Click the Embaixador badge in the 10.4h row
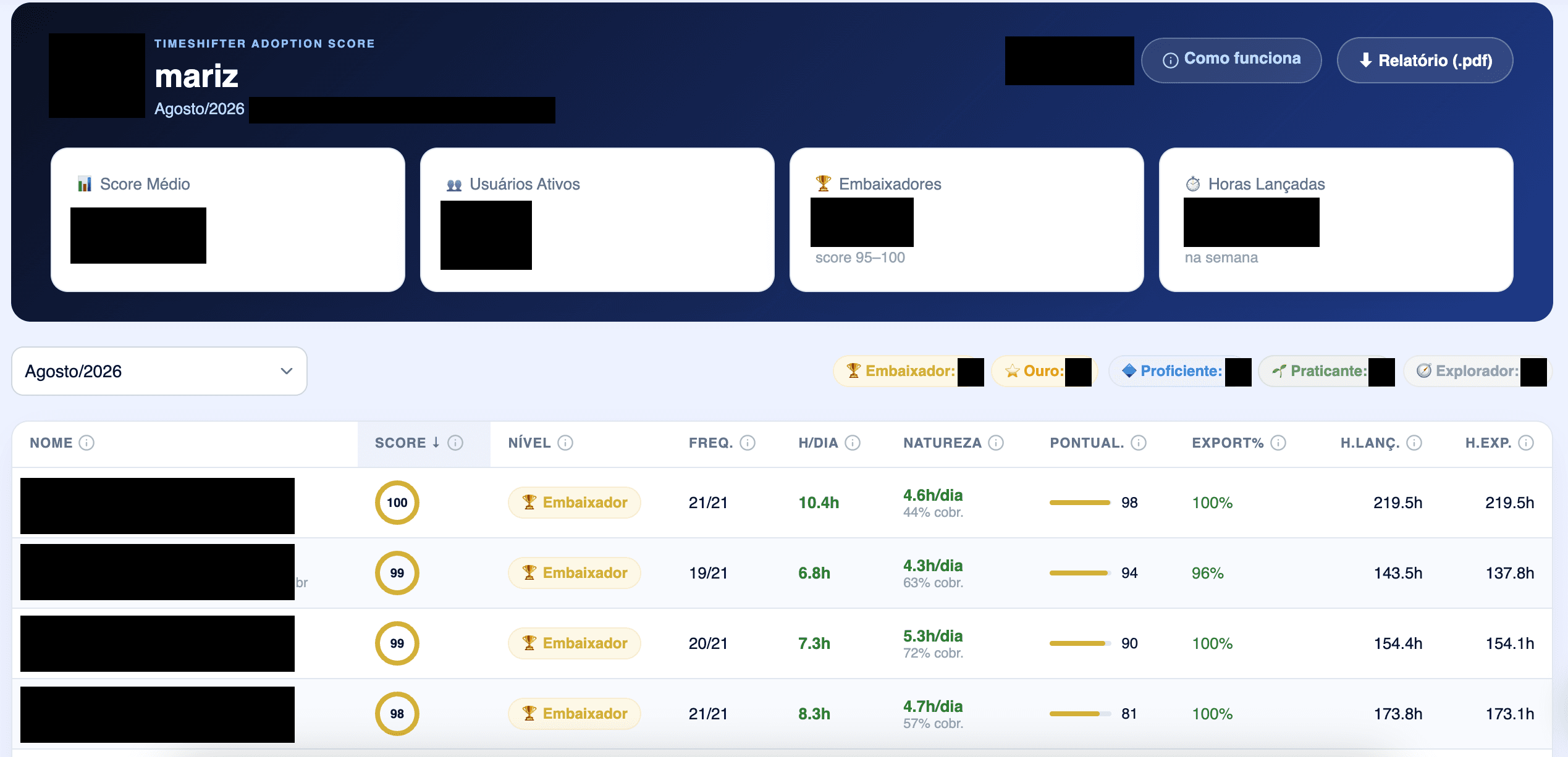This screenshot has height=757, width=1568. pos(574,503)
